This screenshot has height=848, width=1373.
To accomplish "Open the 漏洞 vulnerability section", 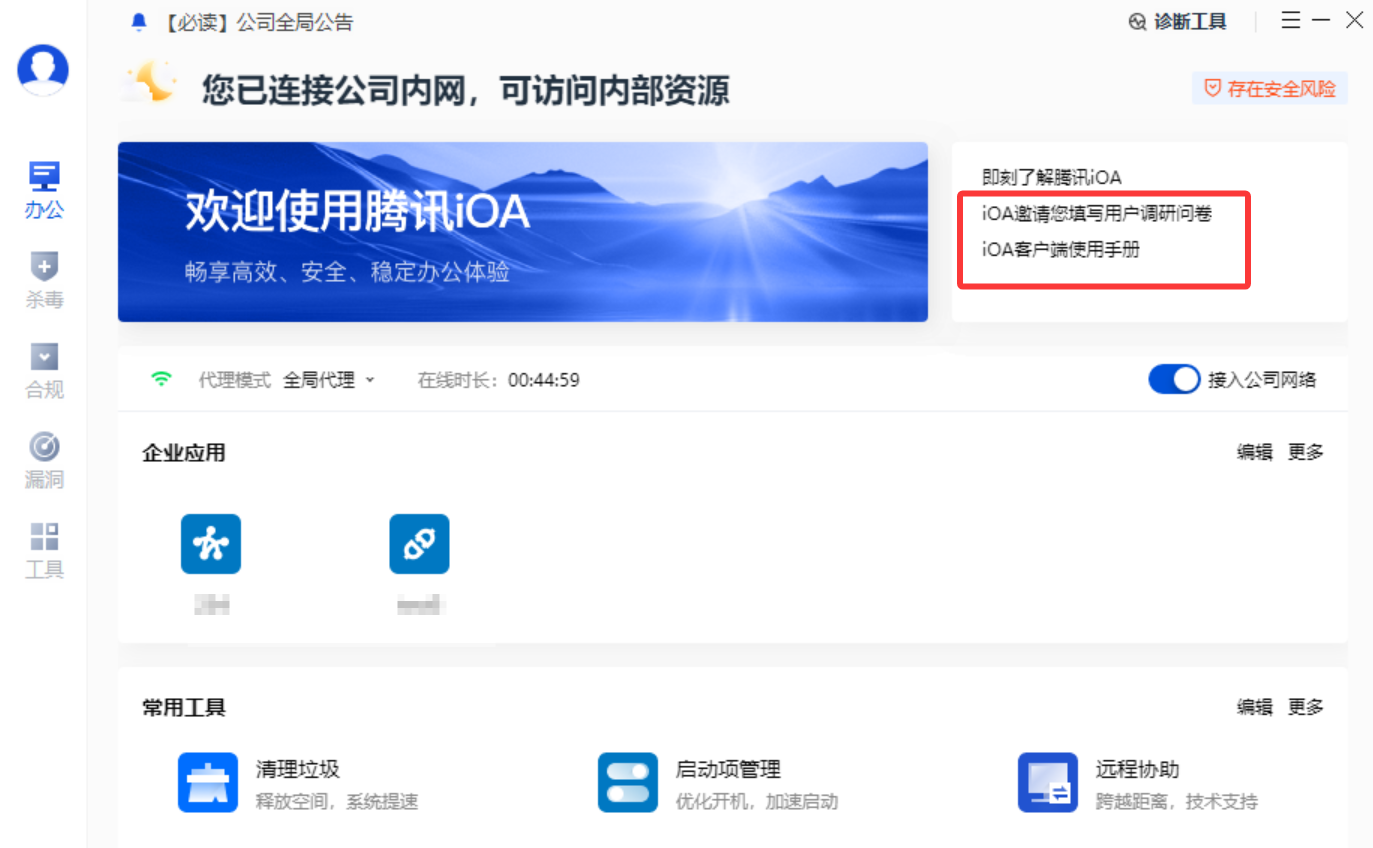I will click(44, 461).
